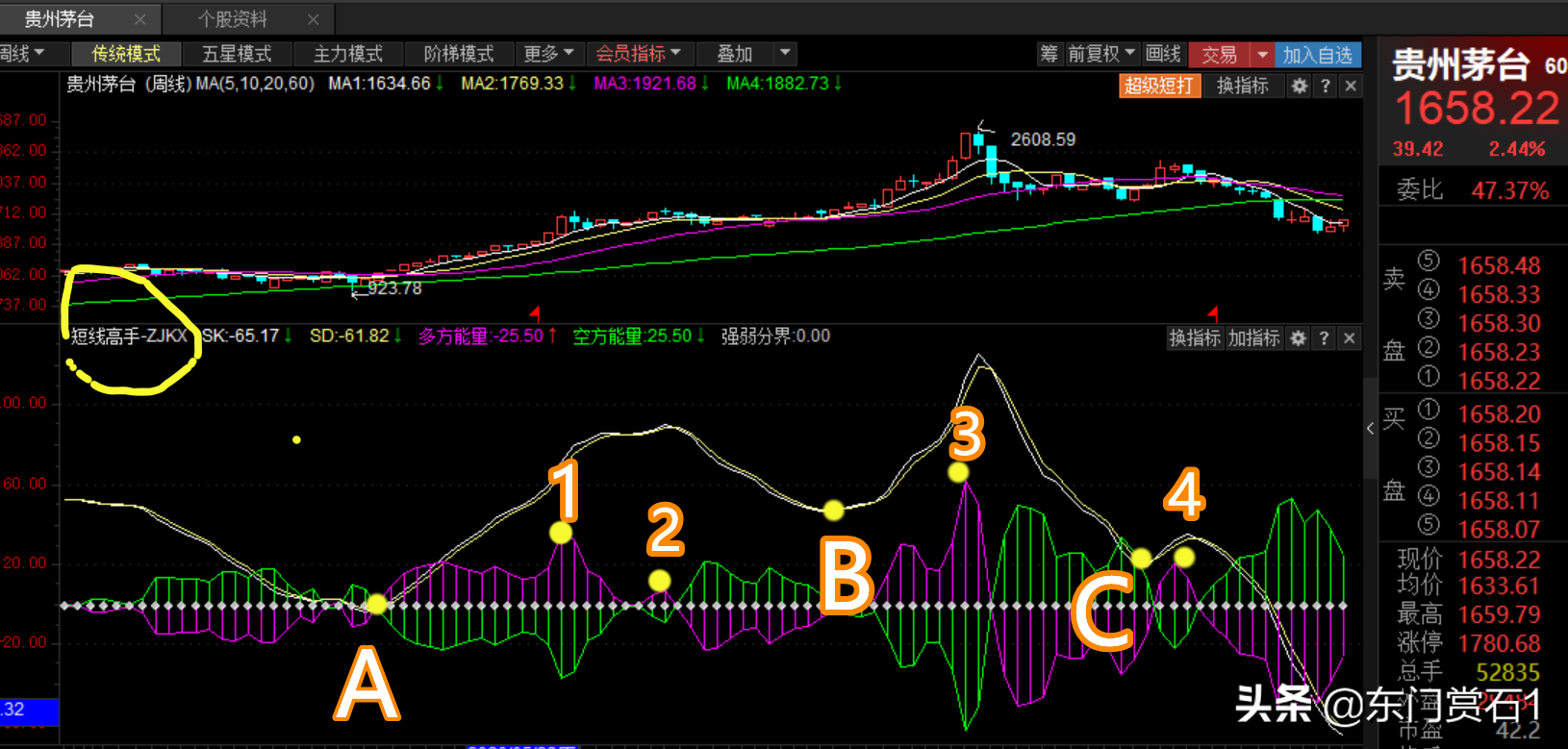Viewport: 1568px width, 749px height.
Task: Click the 总手 52835 value
Action: (1507, 672)
